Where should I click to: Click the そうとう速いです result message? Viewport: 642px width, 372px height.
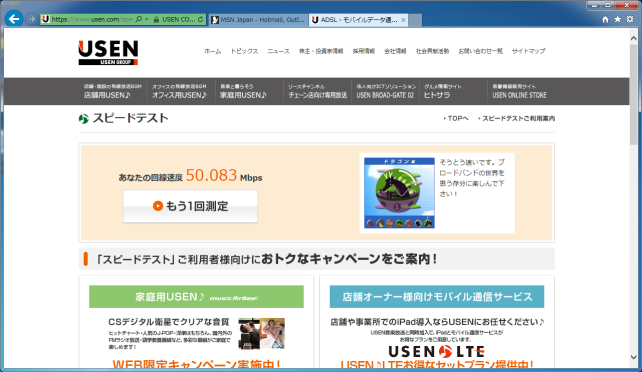click(472, 178)
